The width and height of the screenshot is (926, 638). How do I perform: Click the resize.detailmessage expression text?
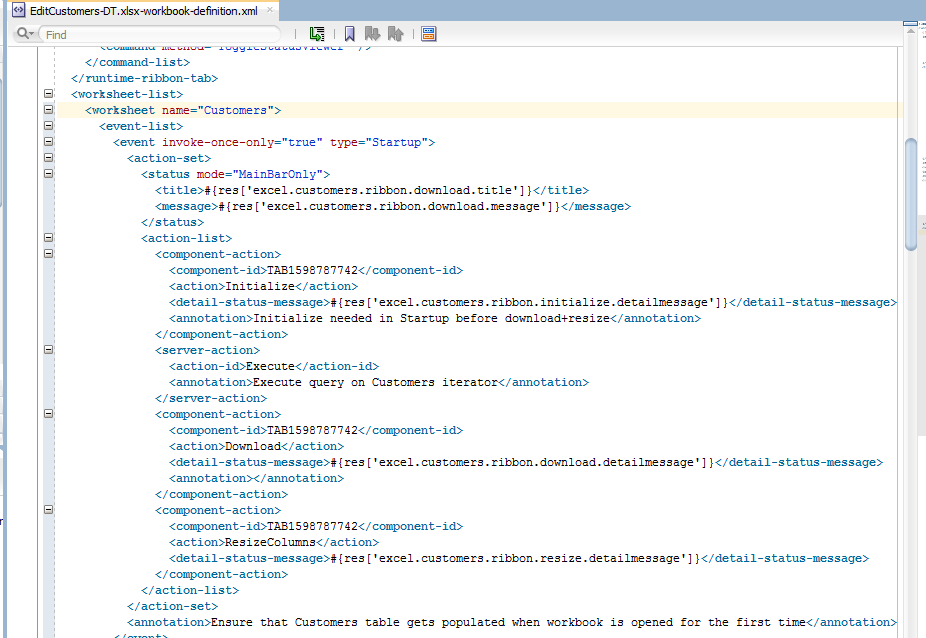[x=515, y=558]
